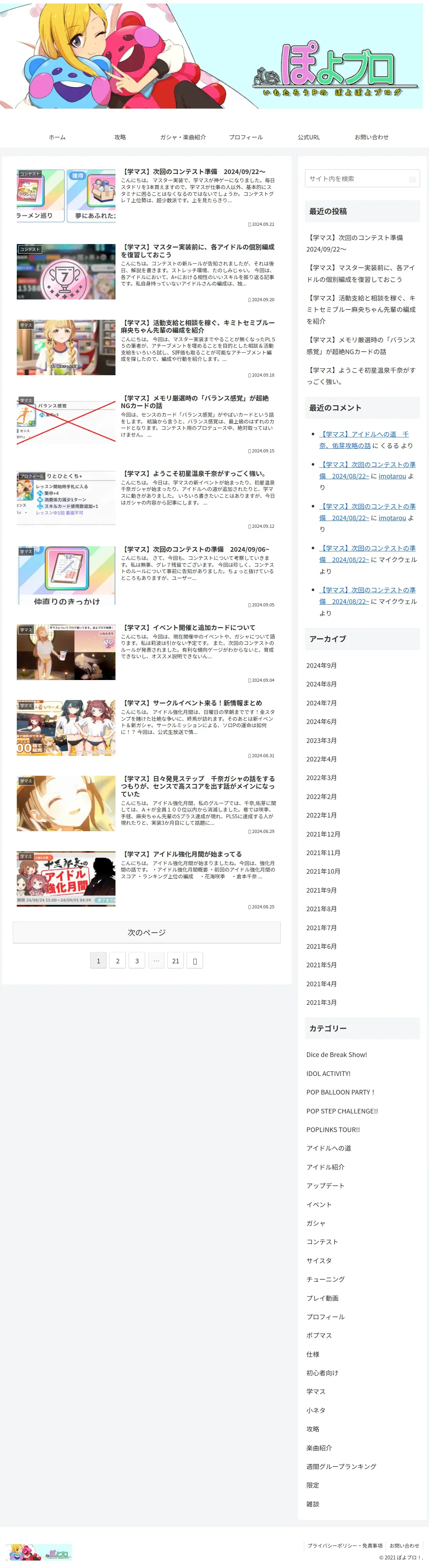This screenshot has height=1568, width=429.
Task: Click the footer site logo image
Action: point(39,1552)
